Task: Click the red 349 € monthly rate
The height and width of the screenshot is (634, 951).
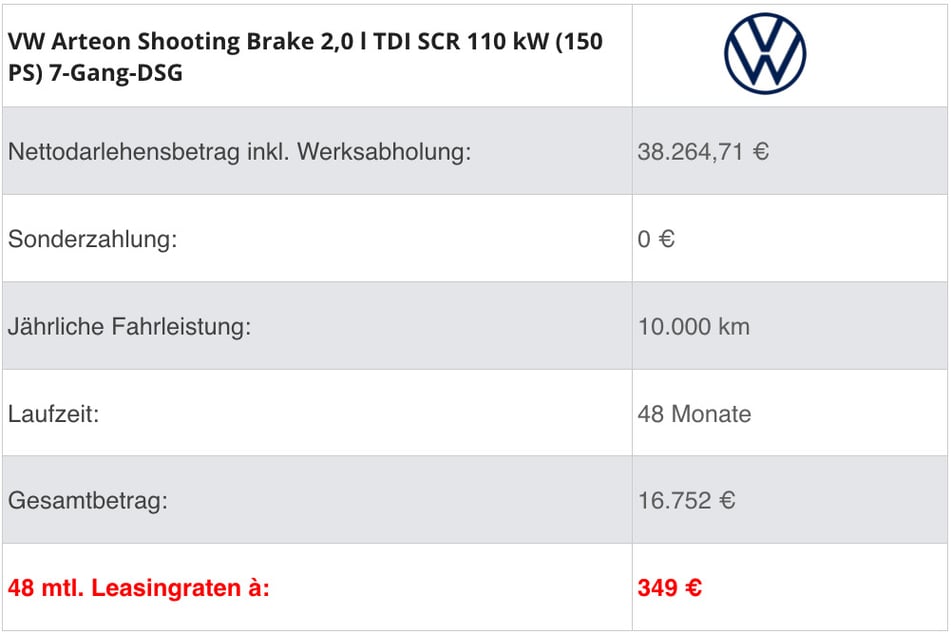Action: (670, 587)
